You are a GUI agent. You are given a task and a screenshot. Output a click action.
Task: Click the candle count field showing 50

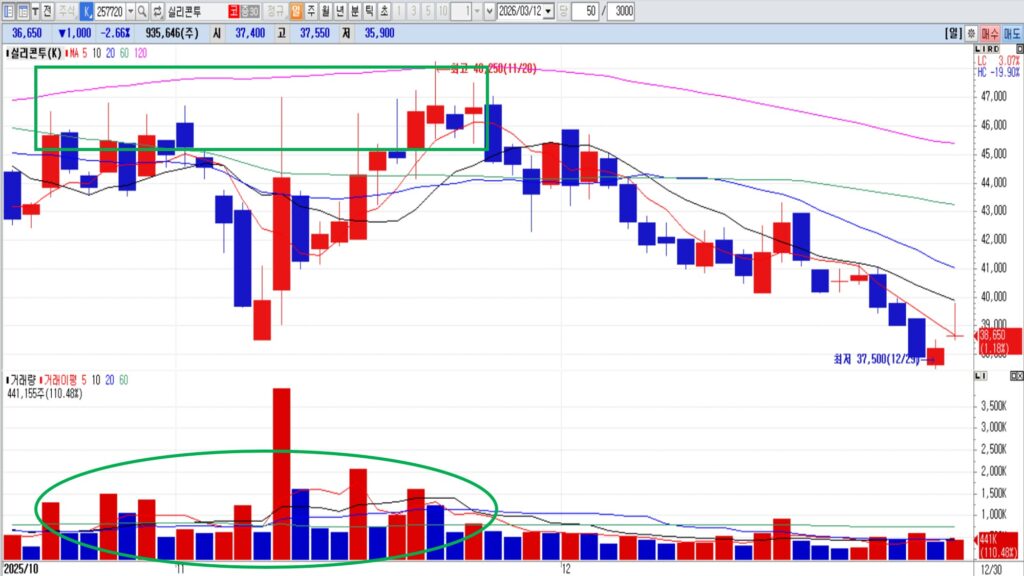(585, 11)
